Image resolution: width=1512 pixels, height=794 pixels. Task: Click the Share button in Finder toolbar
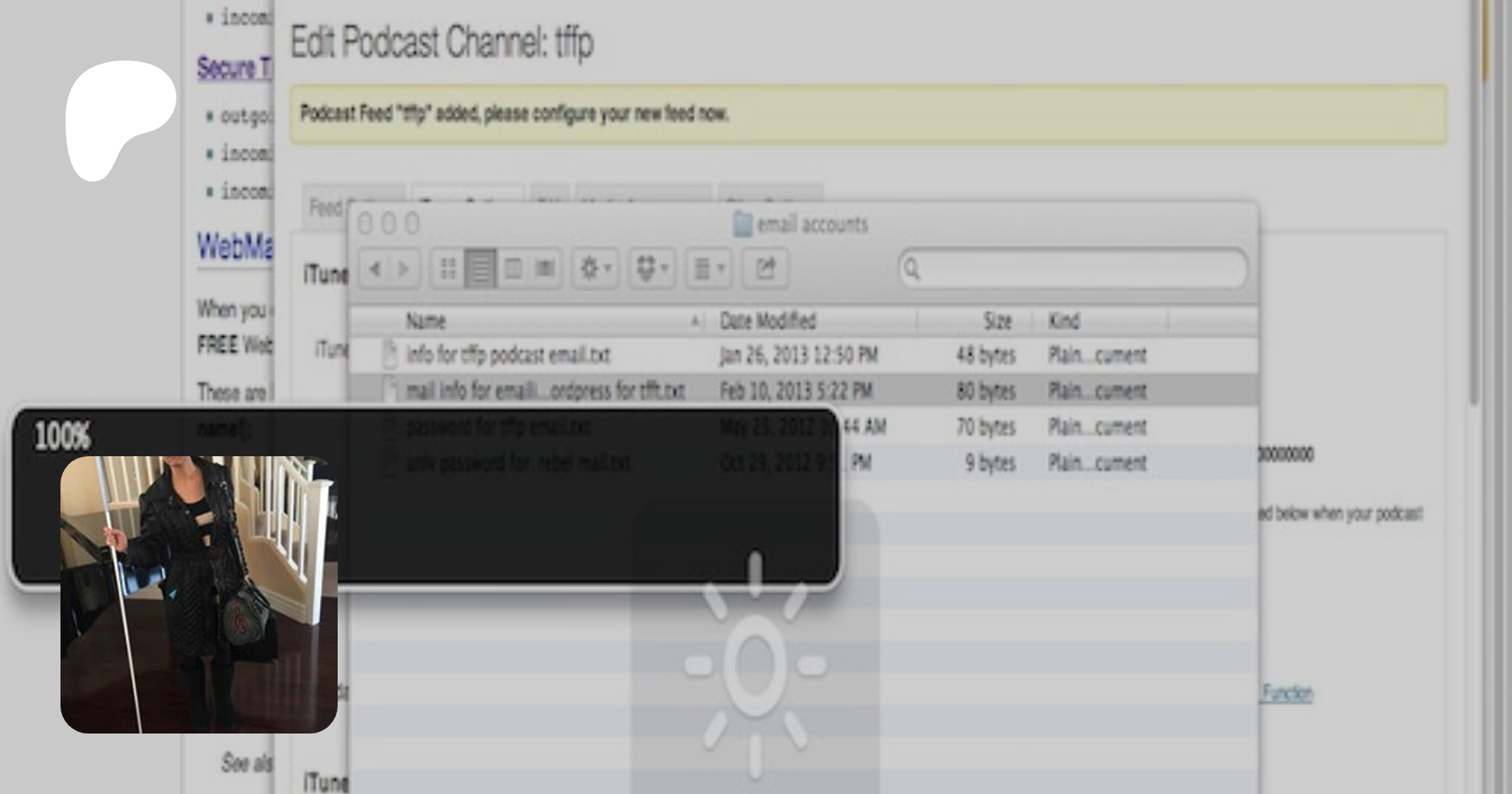point(765,269)
